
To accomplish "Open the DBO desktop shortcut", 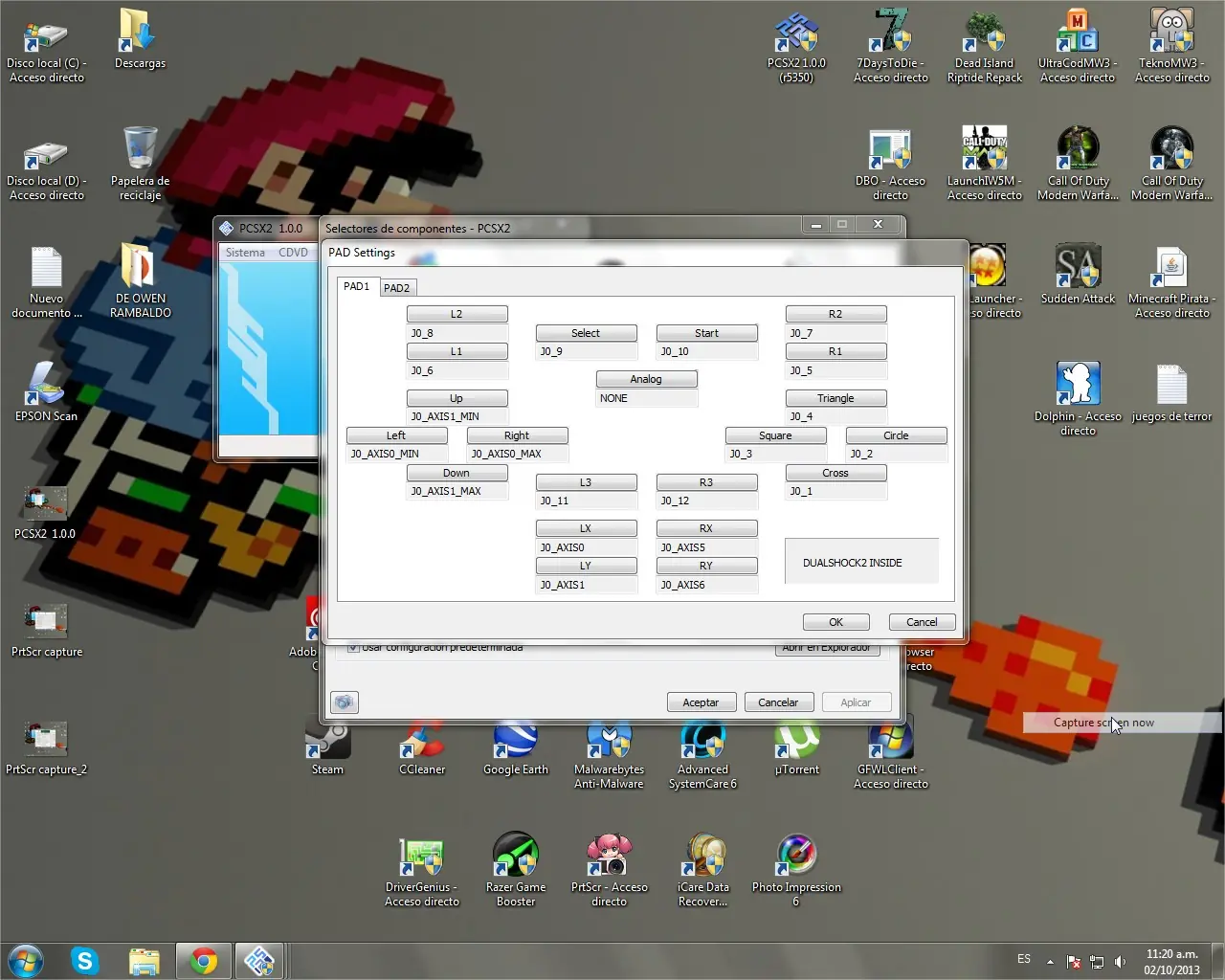I will click(x=891, y=163).
